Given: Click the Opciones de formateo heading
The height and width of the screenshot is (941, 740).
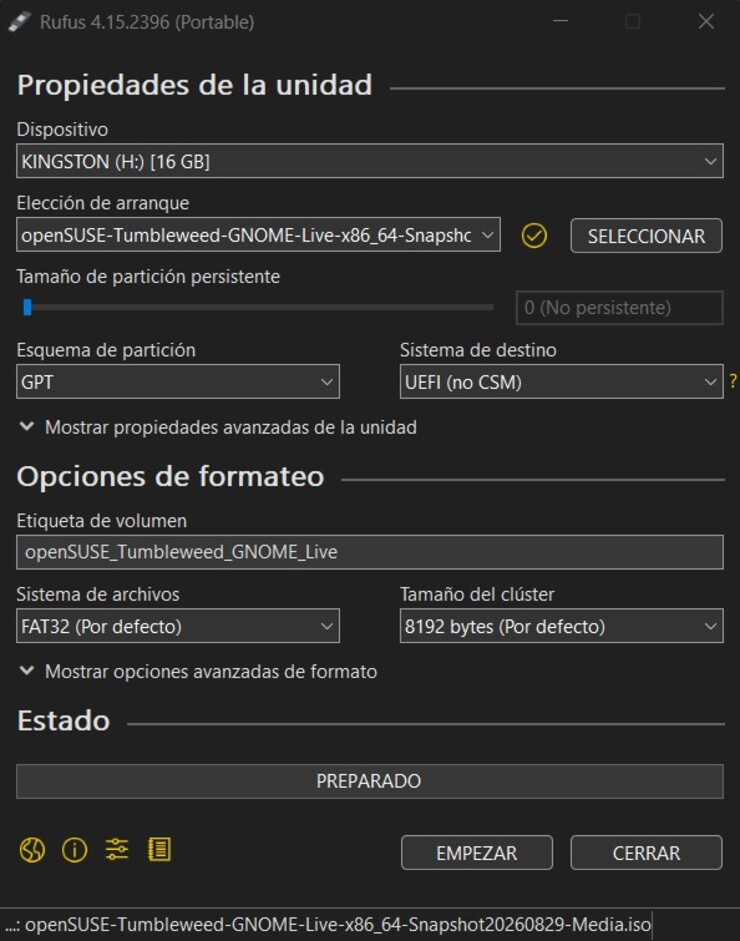Looking at the screenshot, I should tap(170, 477).
